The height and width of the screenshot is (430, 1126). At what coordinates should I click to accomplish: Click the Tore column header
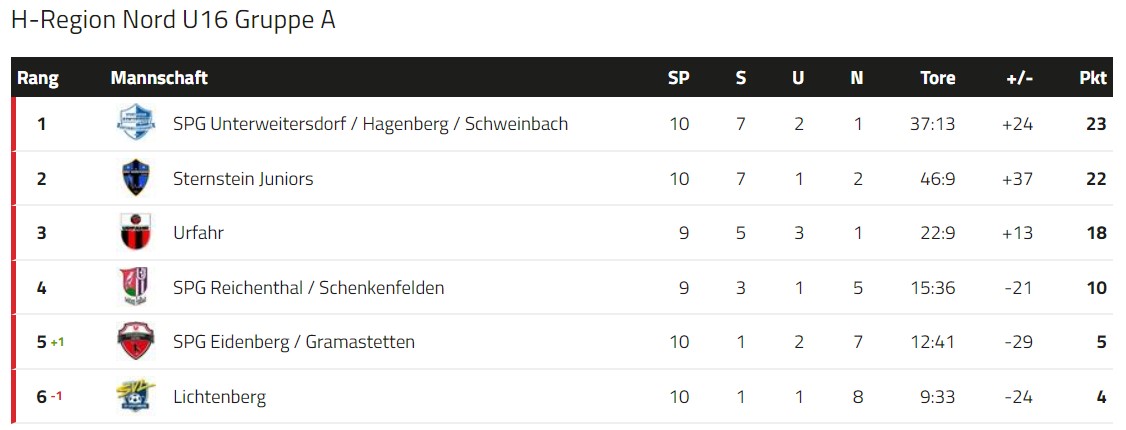pyautogui.click(x=938, y=78)
